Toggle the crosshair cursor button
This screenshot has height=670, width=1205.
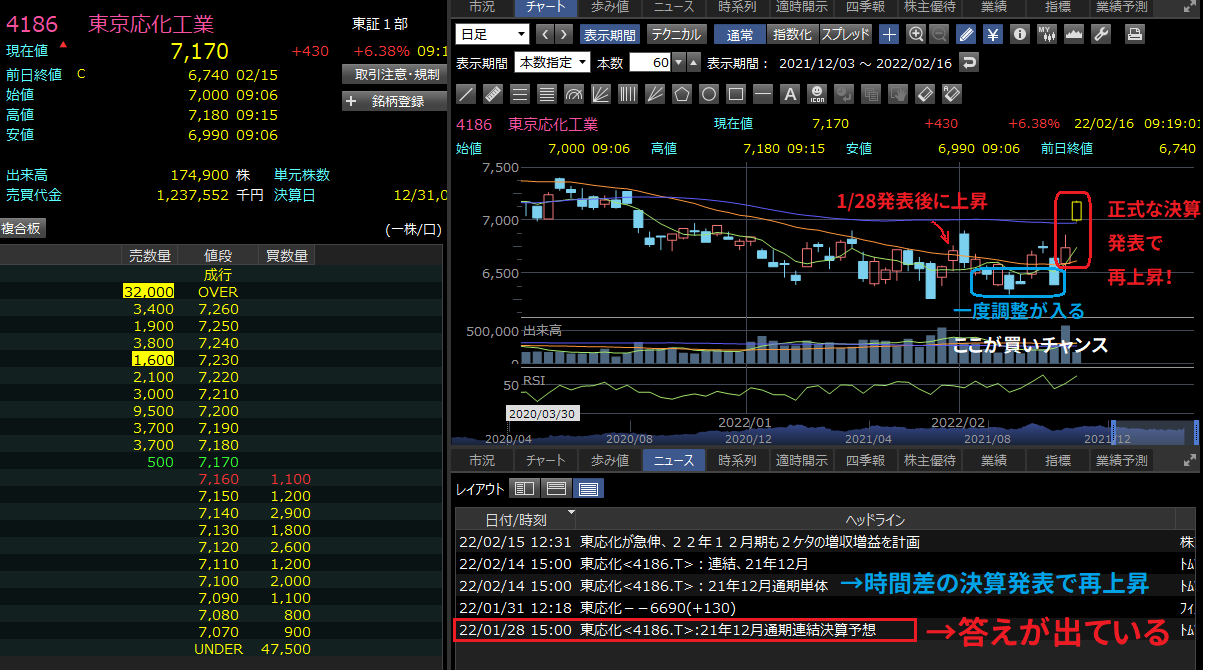pyautogui.click(x=889, y=34)
